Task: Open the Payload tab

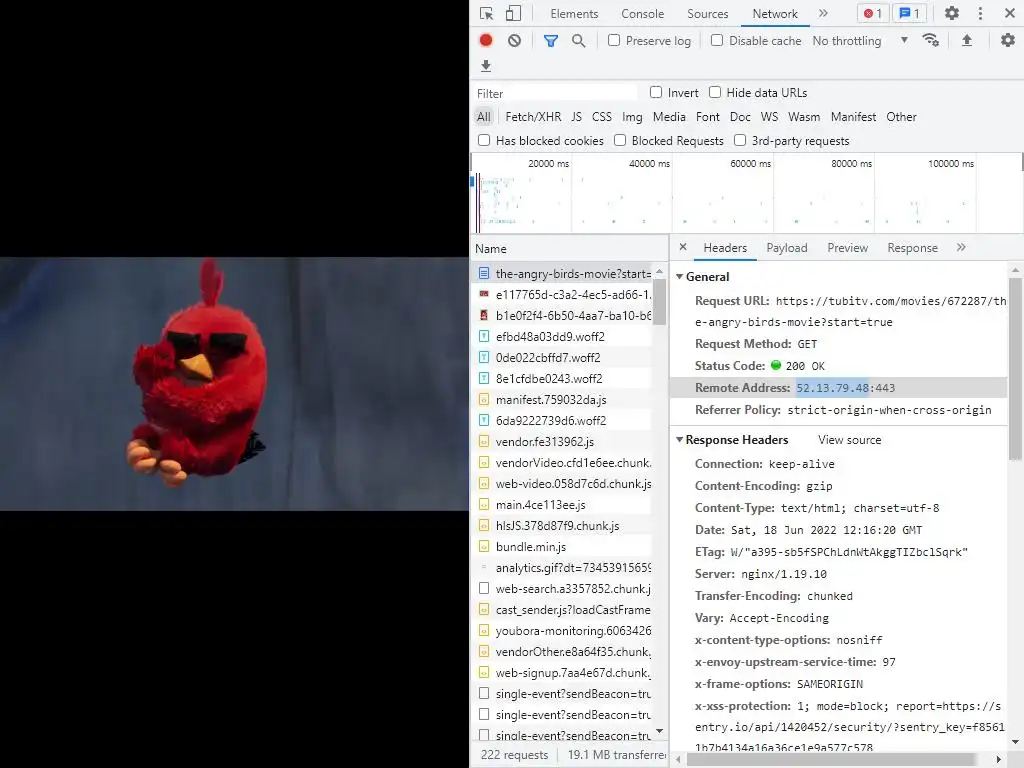Action: pyautogui.click(x=787, y=248)
